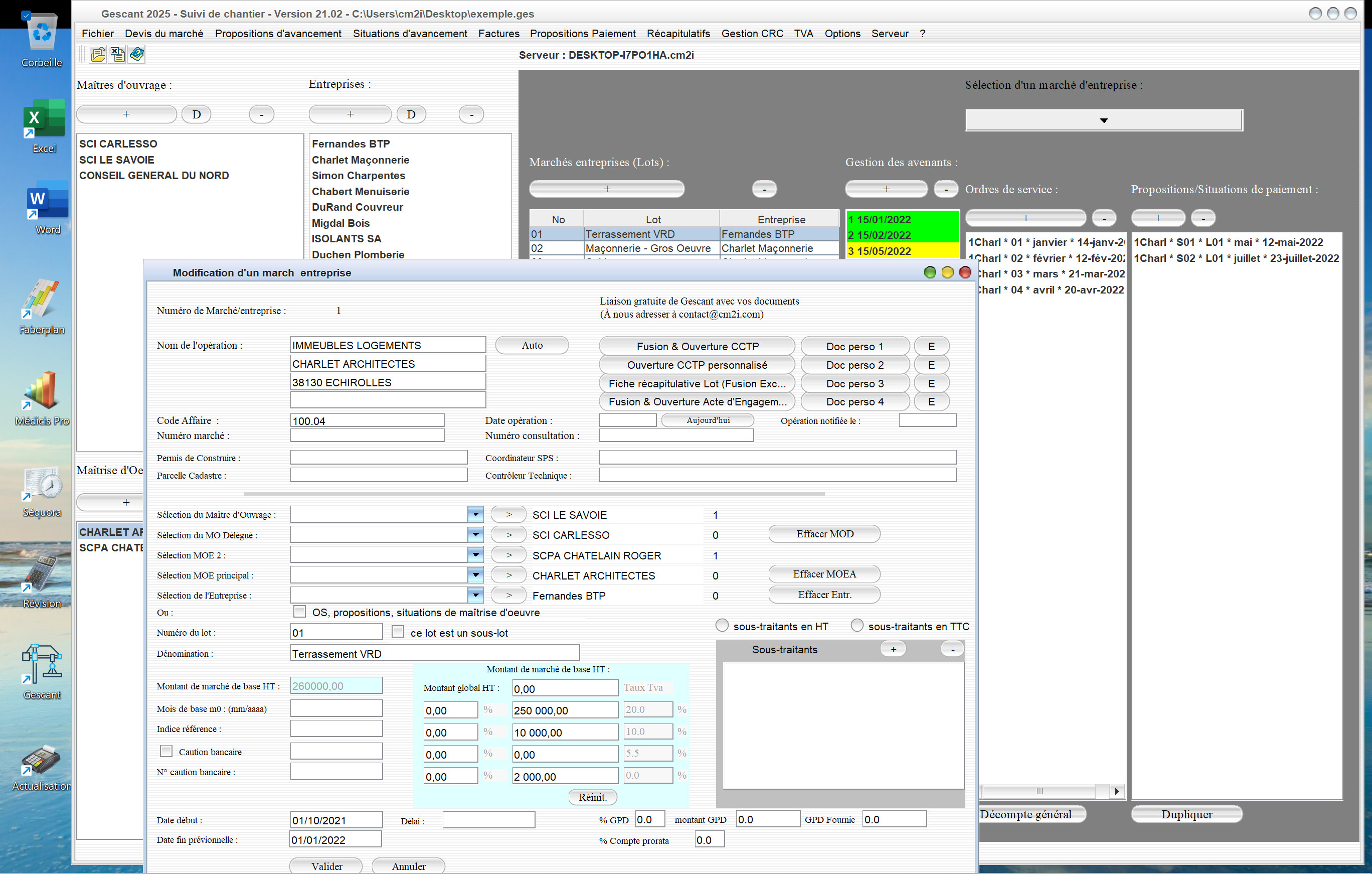Enable the Caution bancaire checkbox
This screenshot has width=1372, height=874.
click(x=166, y=751)
